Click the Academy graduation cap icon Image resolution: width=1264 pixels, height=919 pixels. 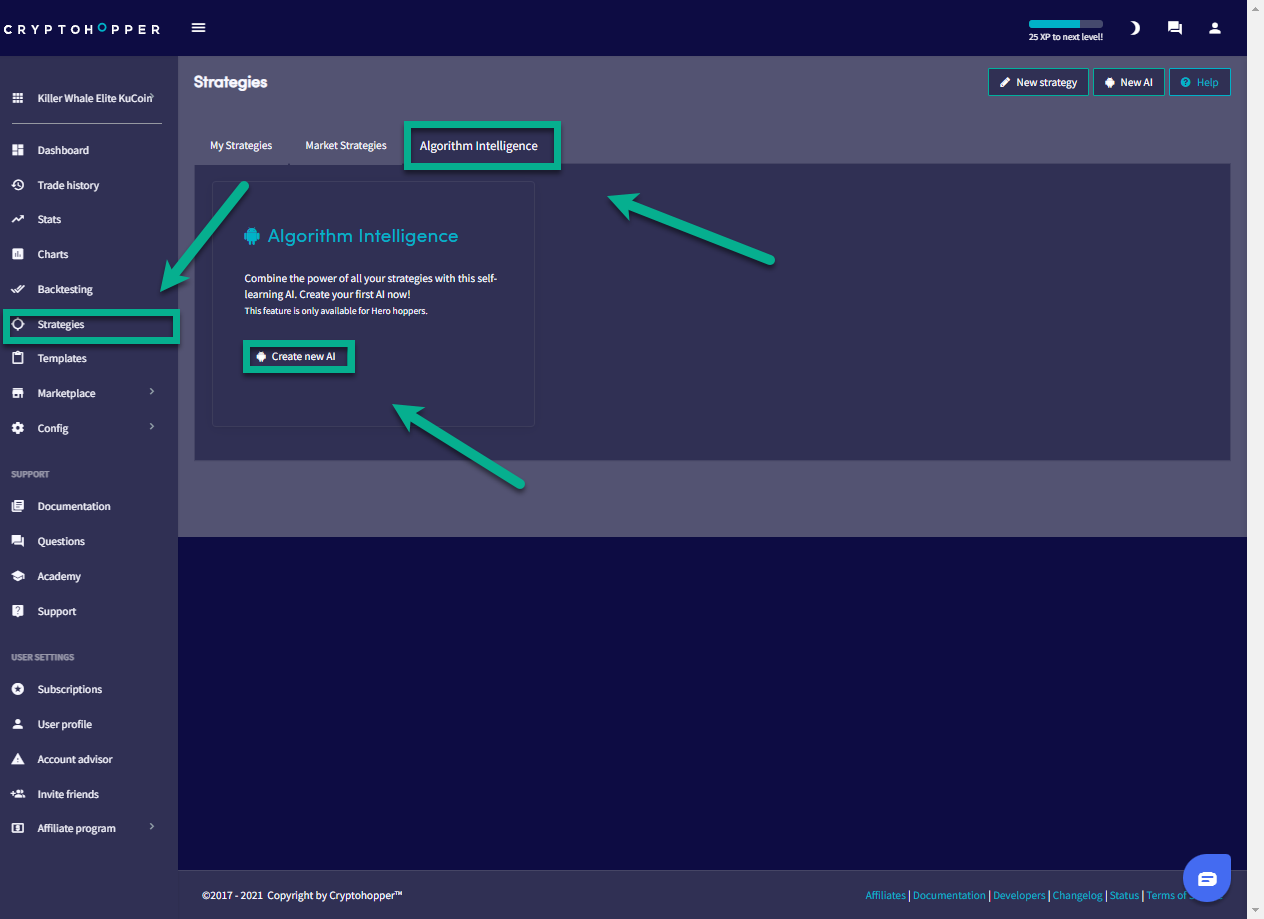[17, 576]
